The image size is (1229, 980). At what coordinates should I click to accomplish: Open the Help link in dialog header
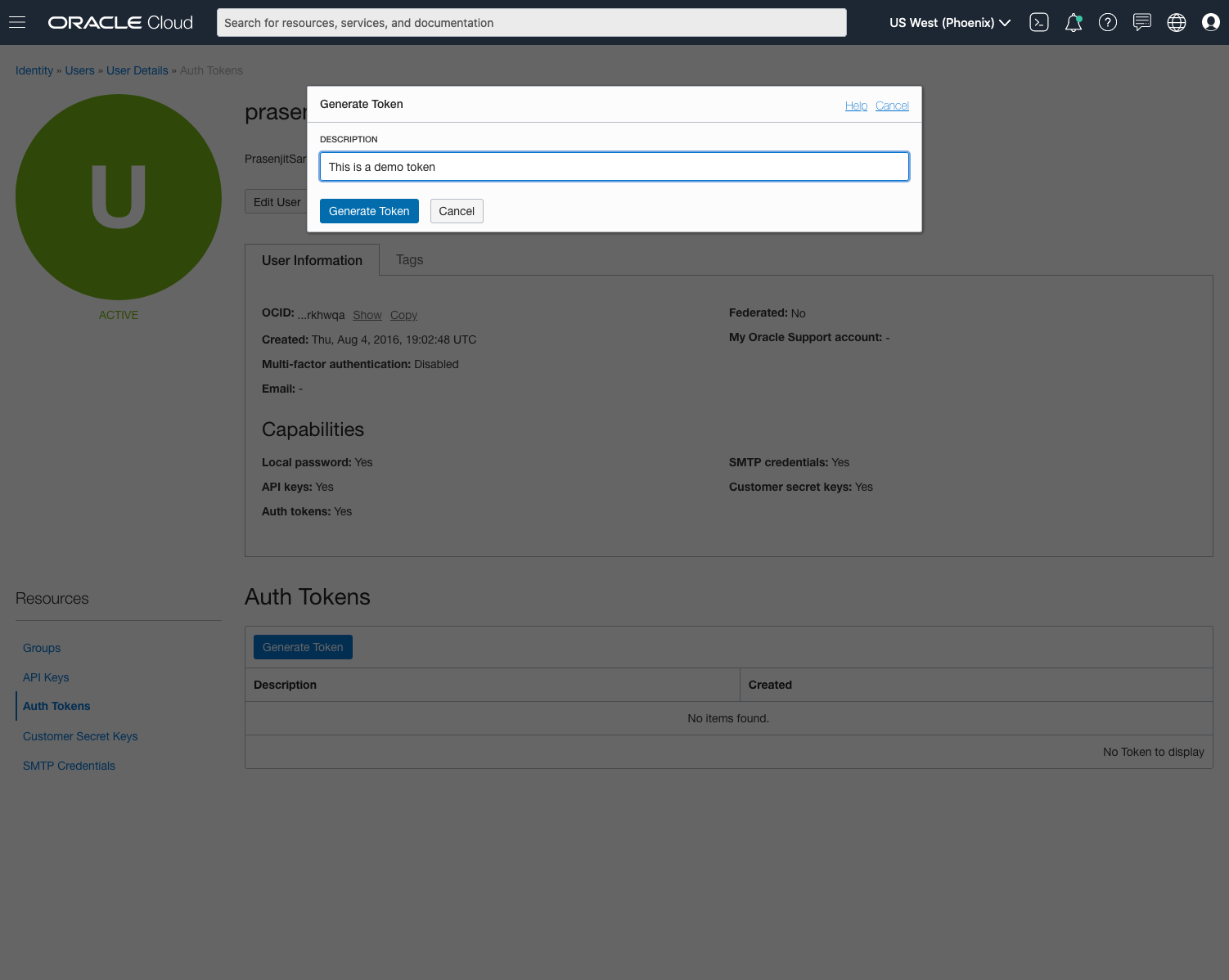click(856, 106)
